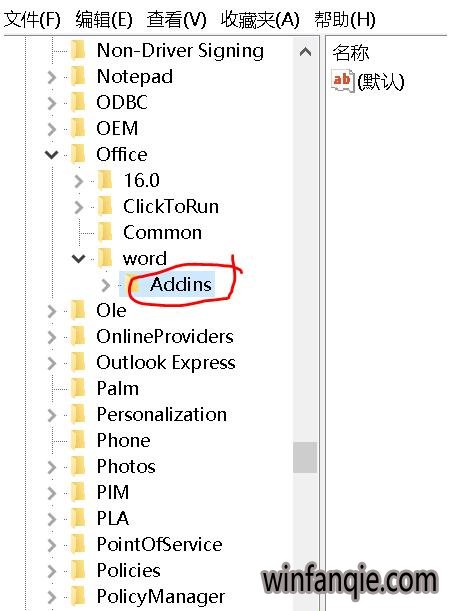
Task: Open the 文件(F) menu
Action: pos(32,19)
